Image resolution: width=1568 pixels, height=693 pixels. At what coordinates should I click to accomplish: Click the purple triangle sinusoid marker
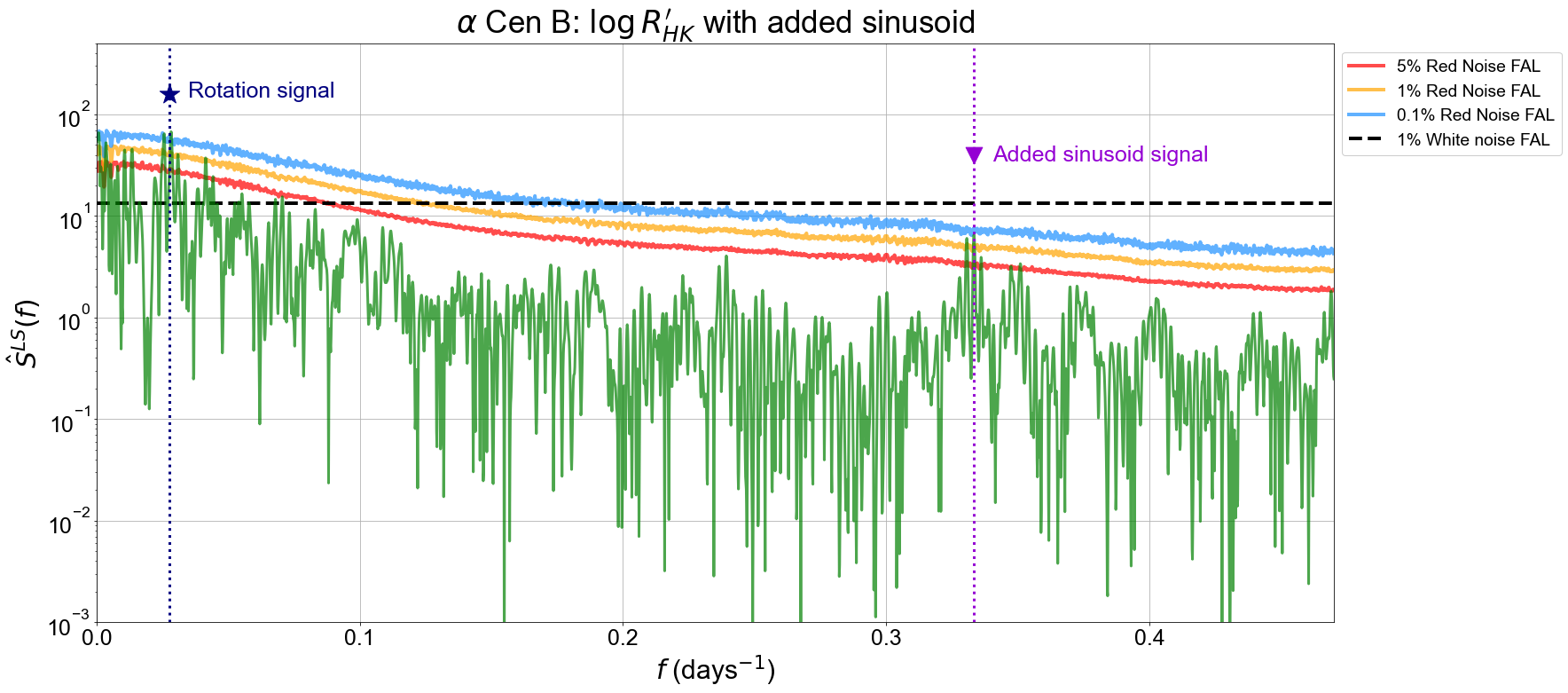[974, 155]
